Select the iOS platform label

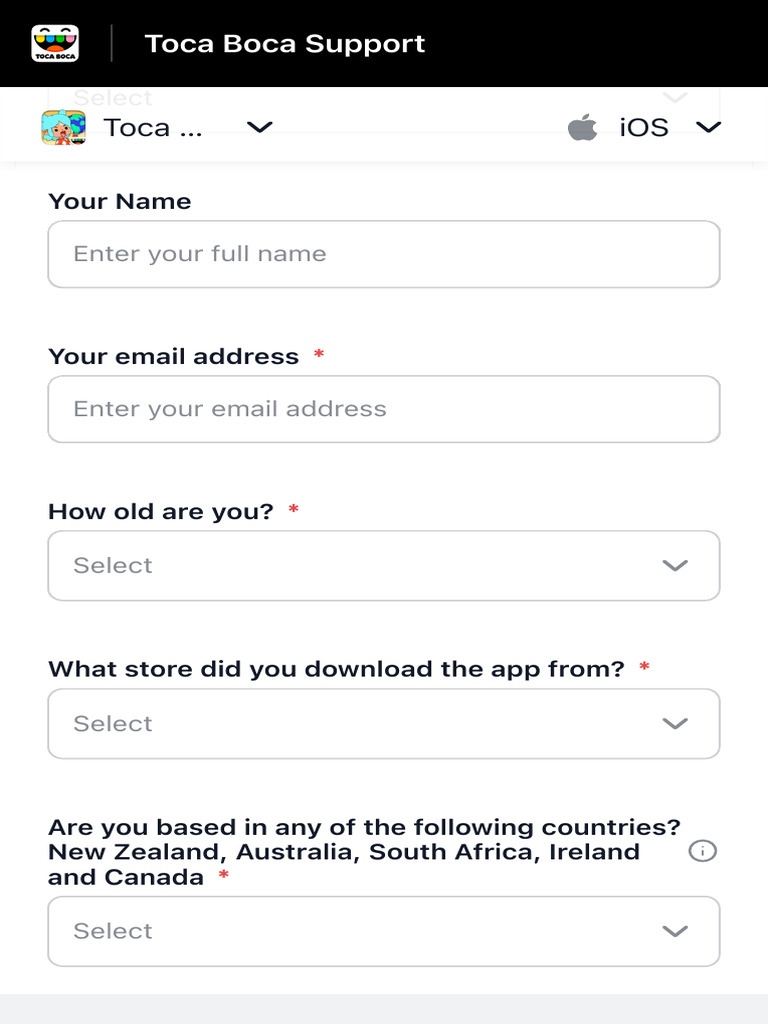[x=644, y=128]
